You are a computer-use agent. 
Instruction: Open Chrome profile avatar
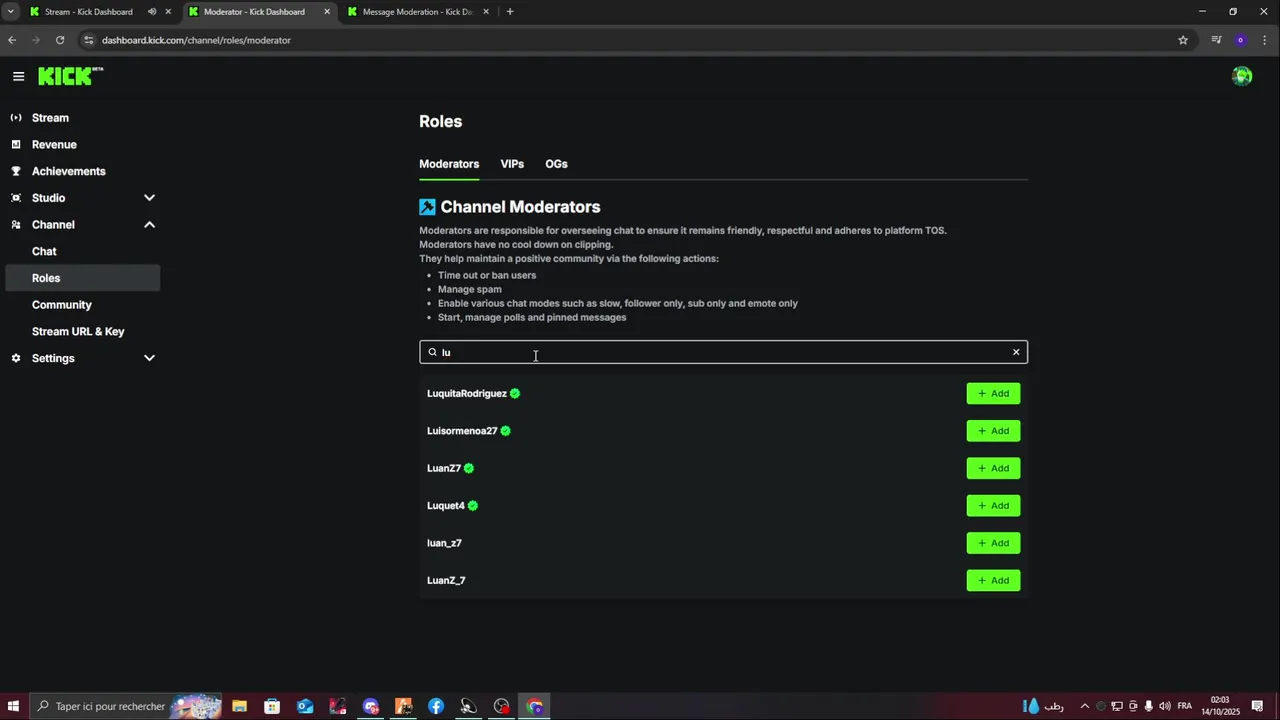1241,40
